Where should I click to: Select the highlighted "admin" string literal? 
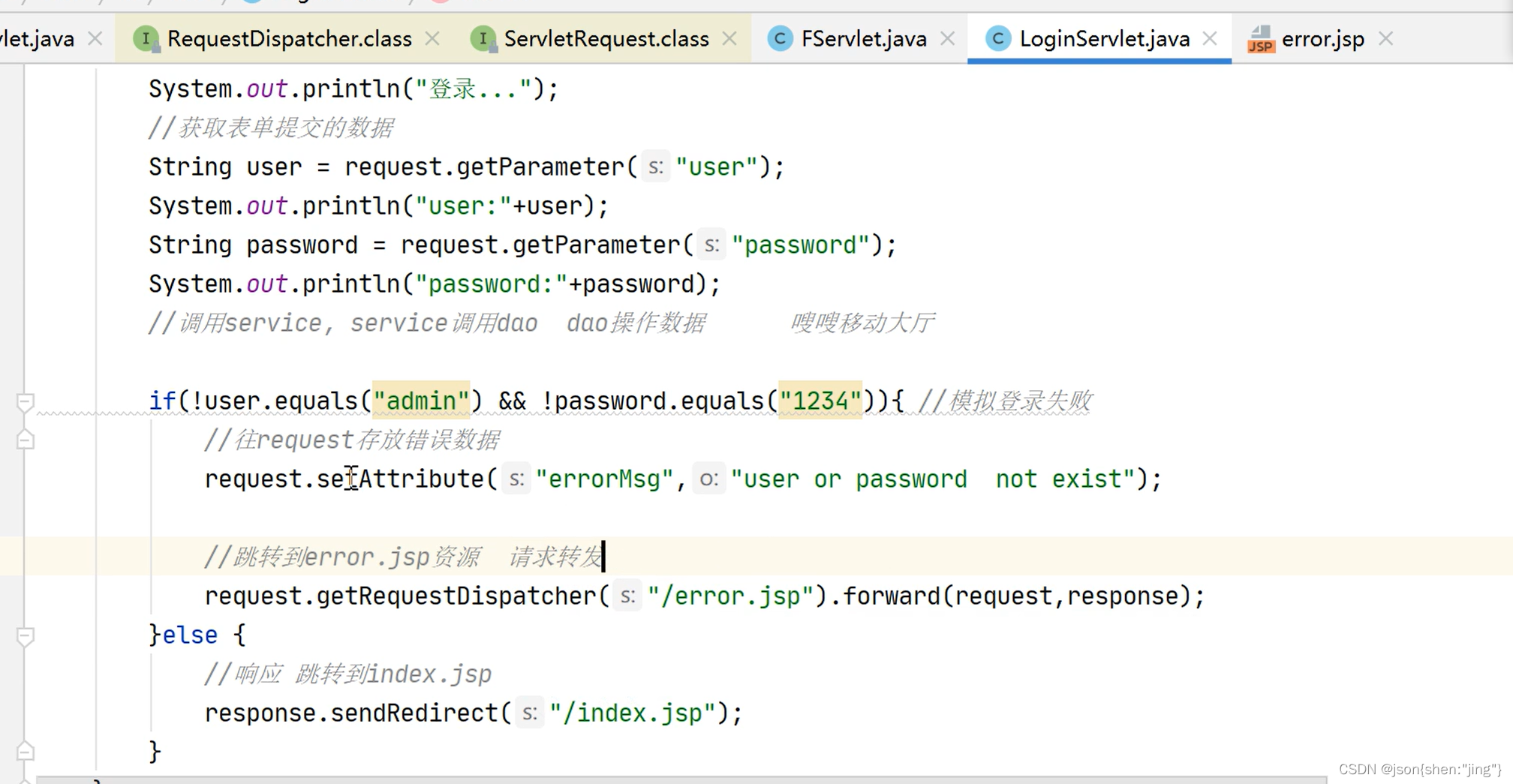[421, 401]
